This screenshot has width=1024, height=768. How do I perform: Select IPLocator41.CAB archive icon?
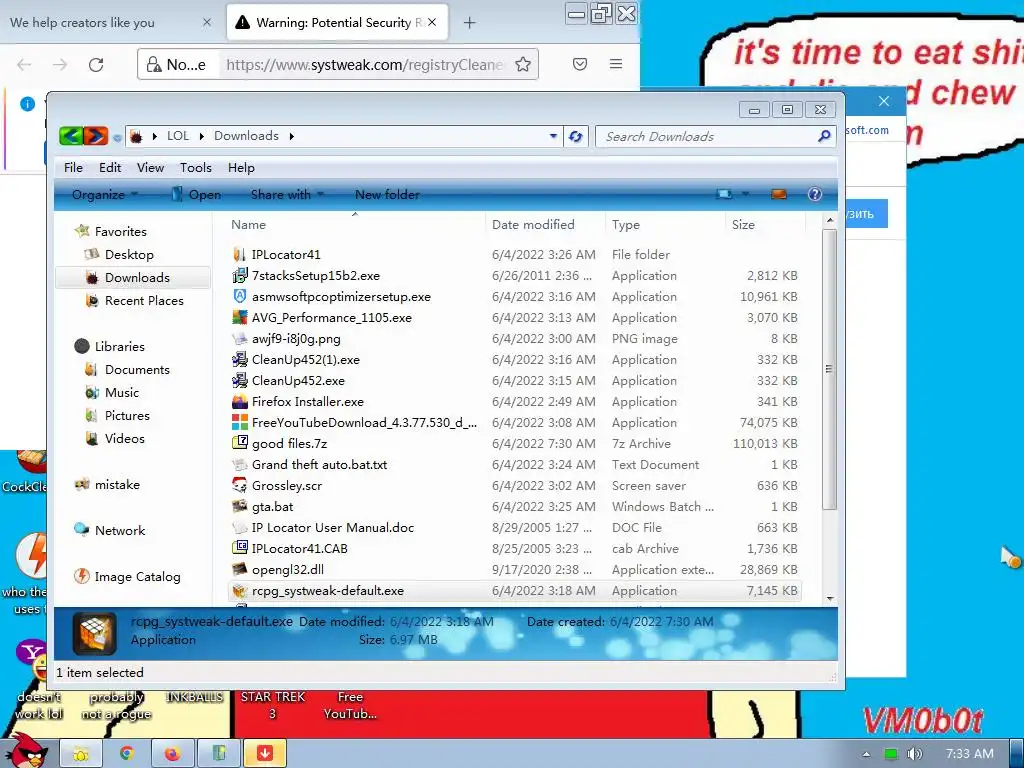240,548
